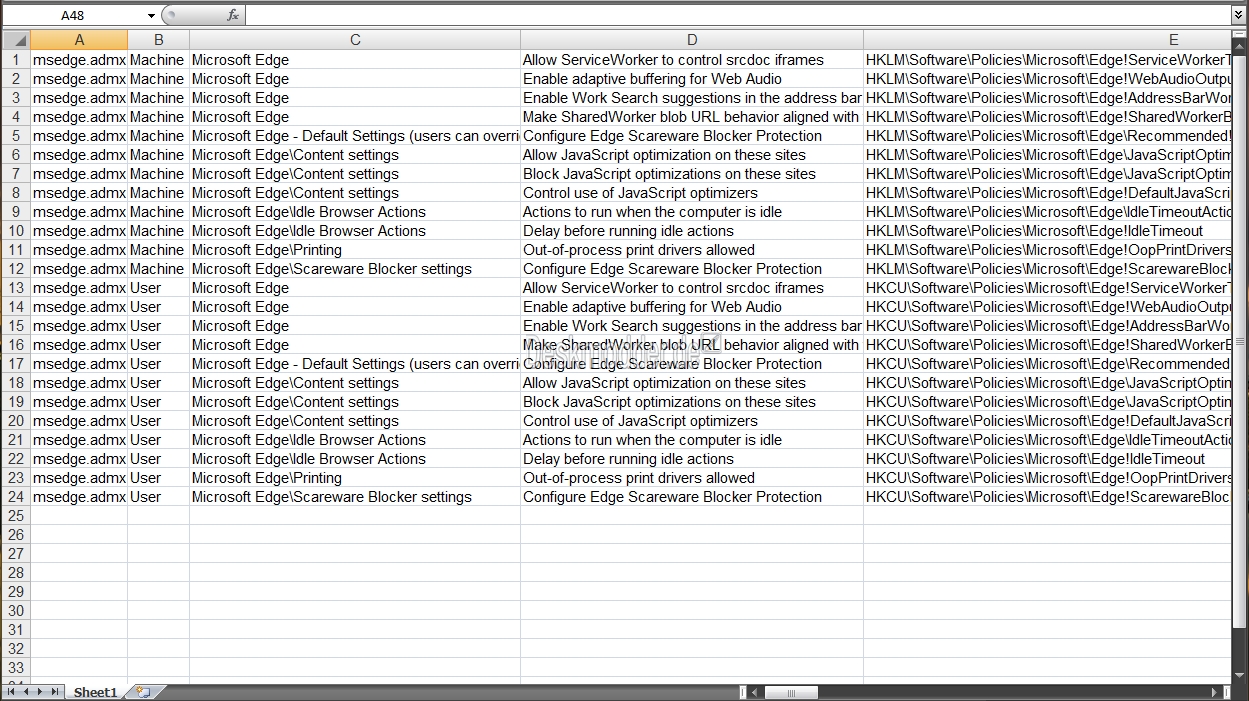Select HKCU WebAudioOutput registry cell in row 14

point(1048,307)
